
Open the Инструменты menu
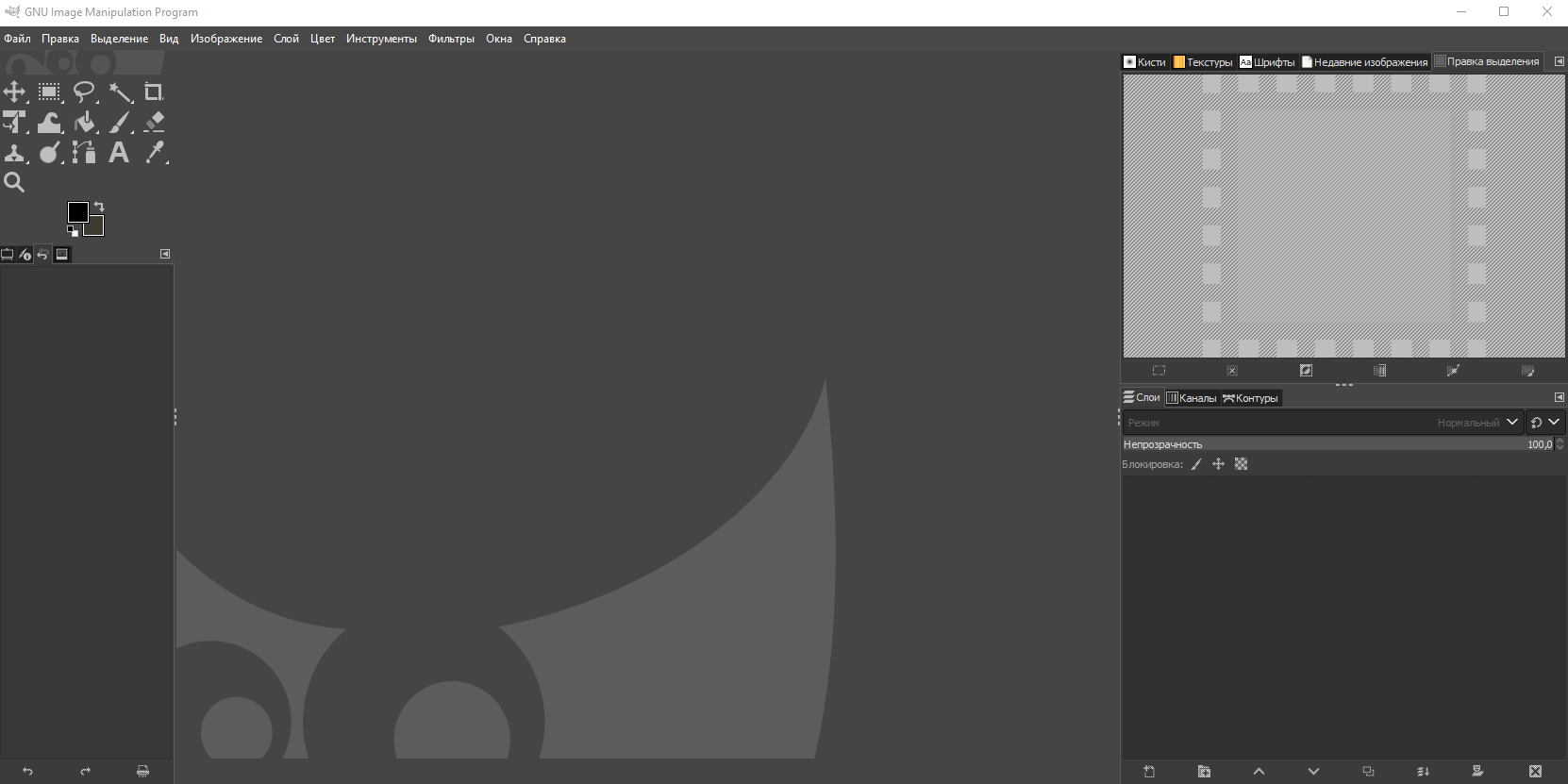[381, 39]
